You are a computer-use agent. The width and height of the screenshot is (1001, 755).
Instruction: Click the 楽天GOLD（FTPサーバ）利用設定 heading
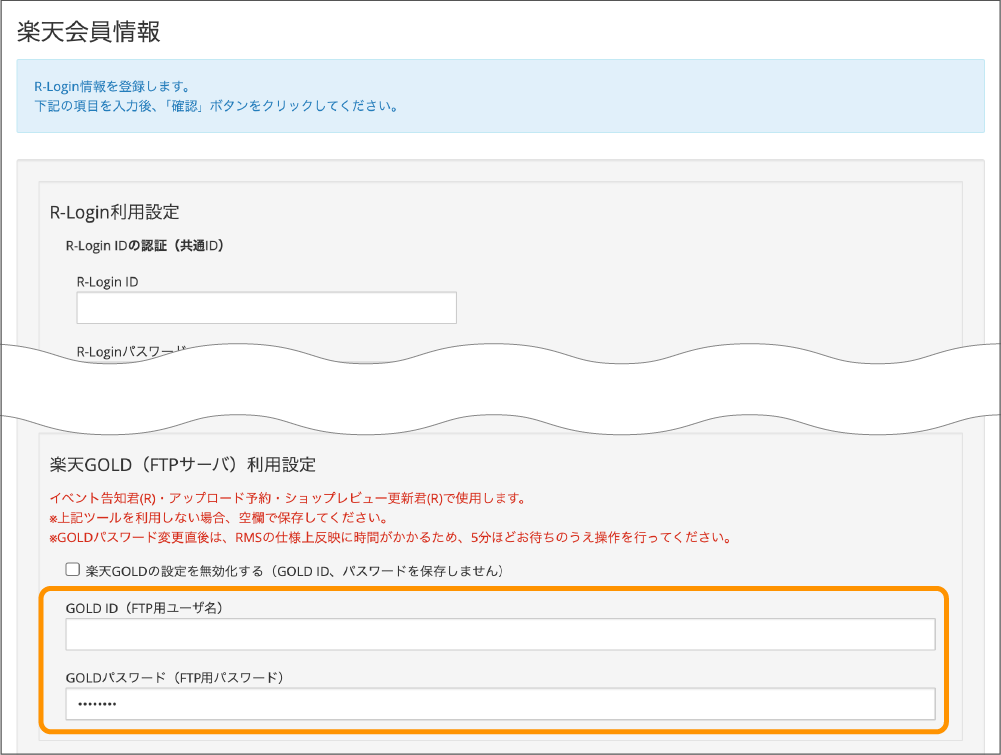(182, 464)
